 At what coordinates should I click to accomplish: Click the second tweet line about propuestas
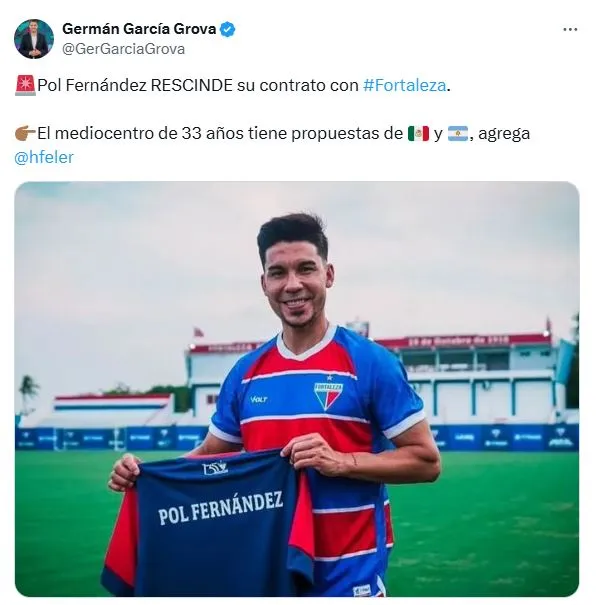[272, 145]
